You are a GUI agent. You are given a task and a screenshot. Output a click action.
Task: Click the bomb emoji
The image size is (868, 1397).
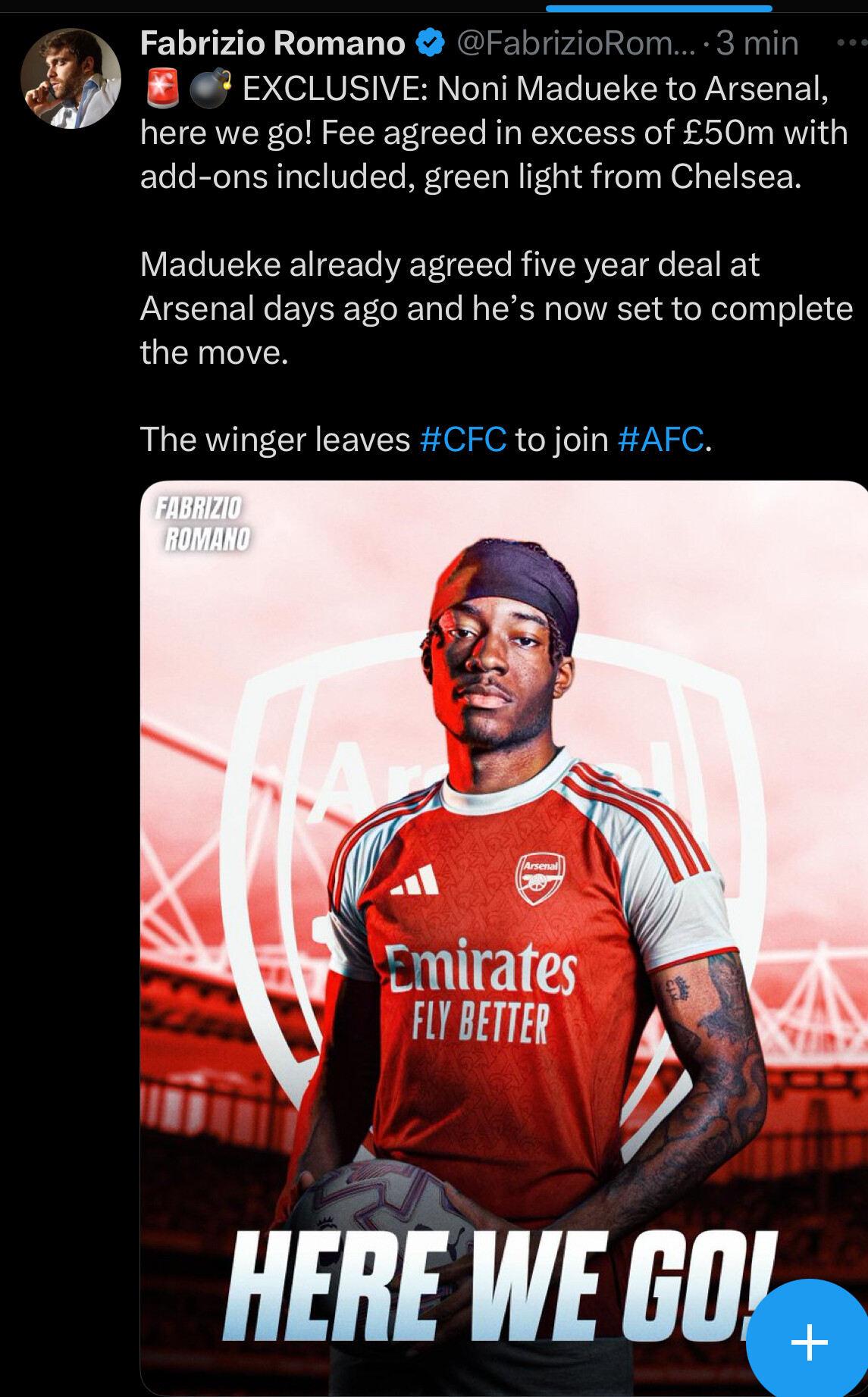coord(210,88)
